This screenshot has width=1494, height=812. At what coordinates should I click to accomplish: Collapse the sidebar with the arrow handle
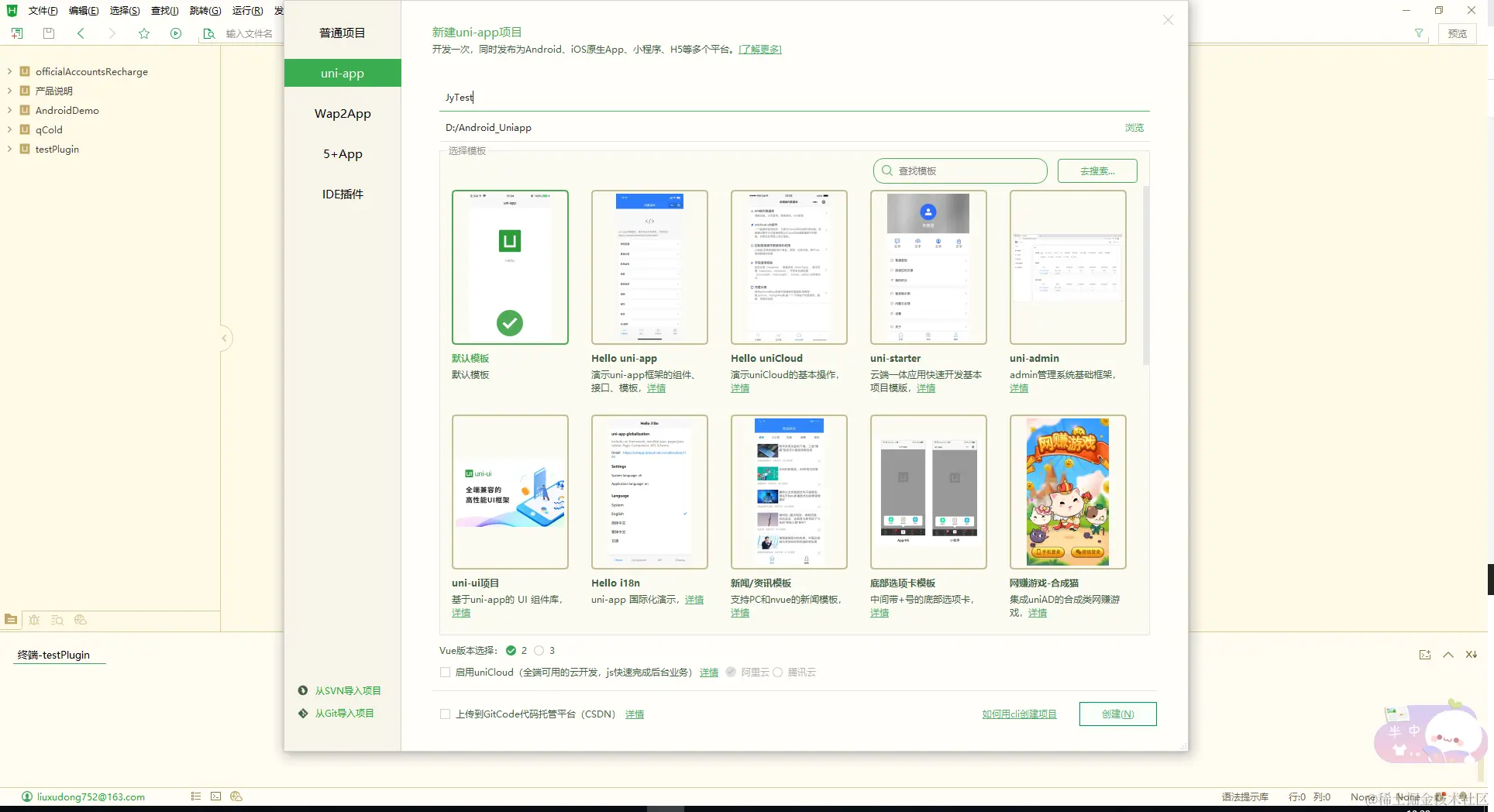(x=225, y=338)
